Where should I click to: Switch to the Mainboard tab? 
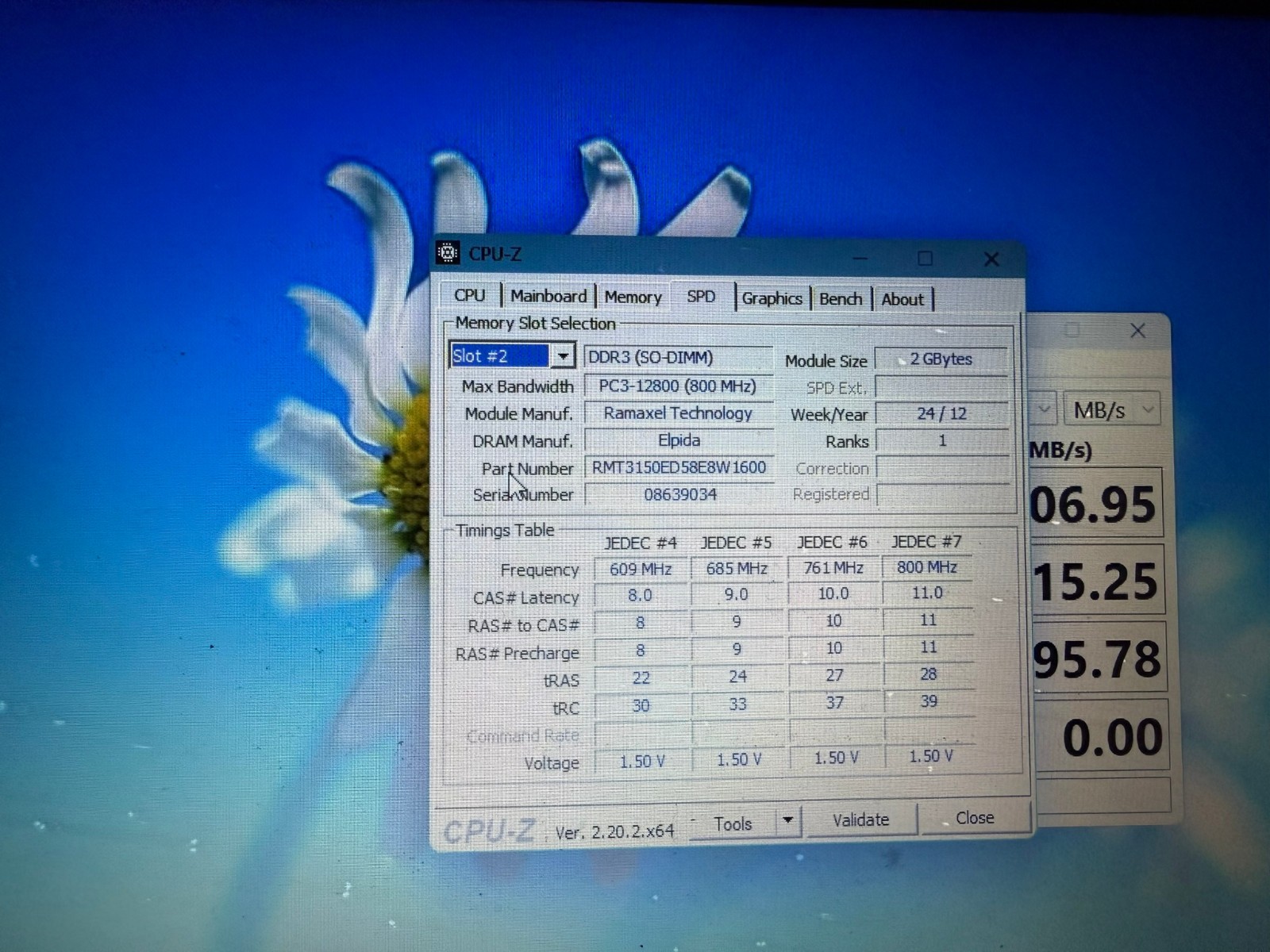pos(548,296)
